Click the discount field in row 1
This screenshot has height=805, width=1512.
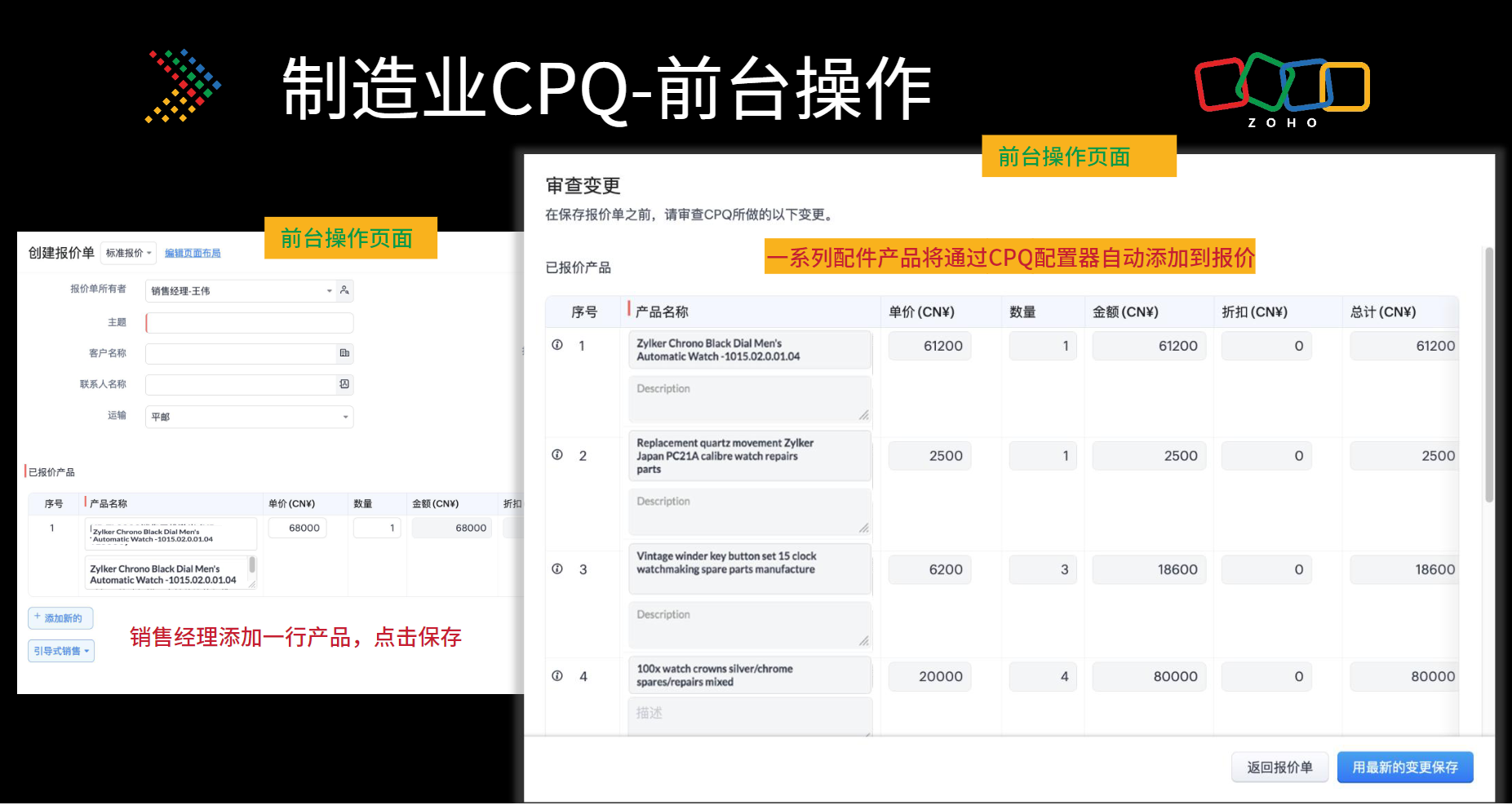point(1266,346)
